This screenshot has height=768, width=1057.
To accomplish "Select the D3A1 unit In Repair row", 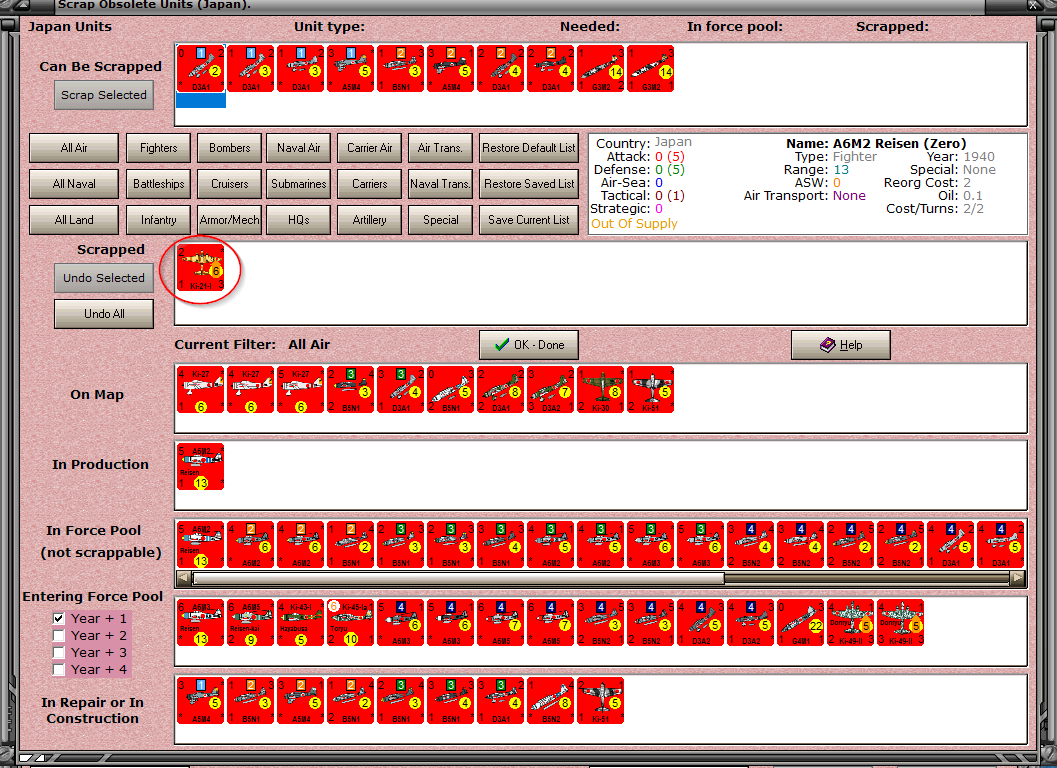I will [500, 701].
